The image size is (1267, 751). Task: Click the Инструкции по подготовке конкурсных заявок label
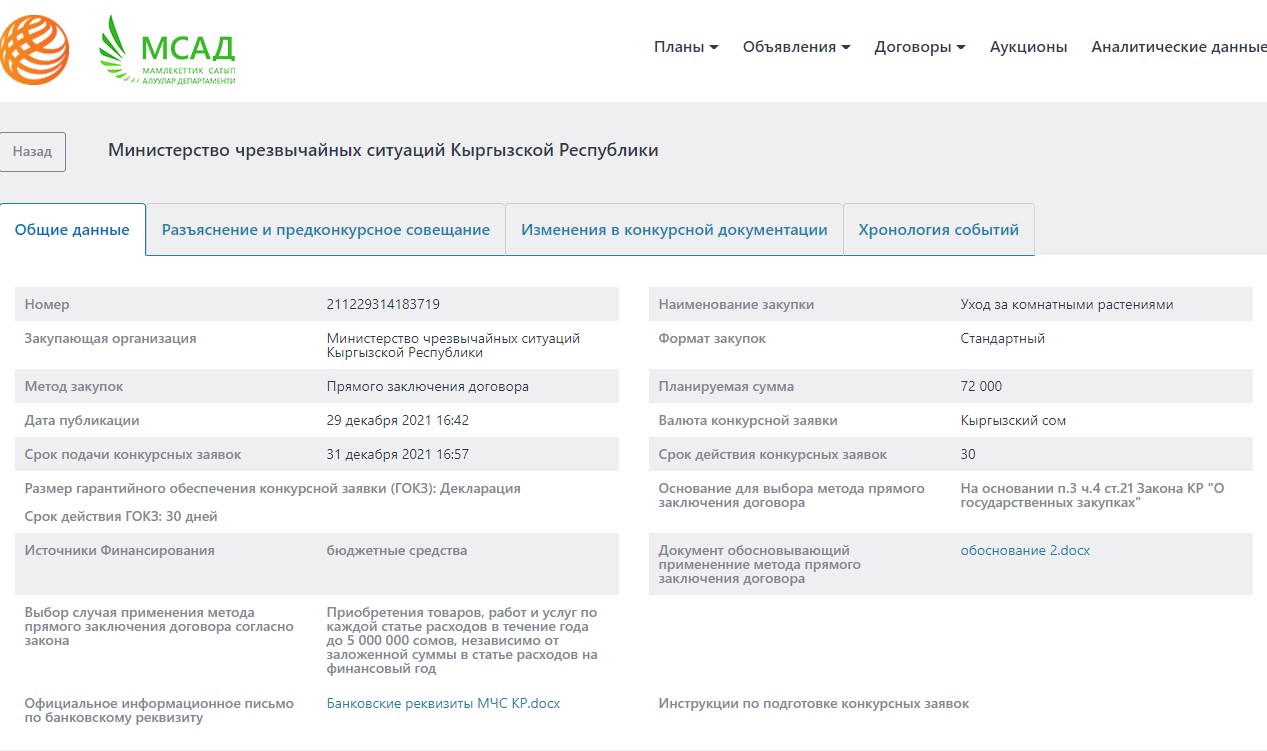[x=813, y=704]
